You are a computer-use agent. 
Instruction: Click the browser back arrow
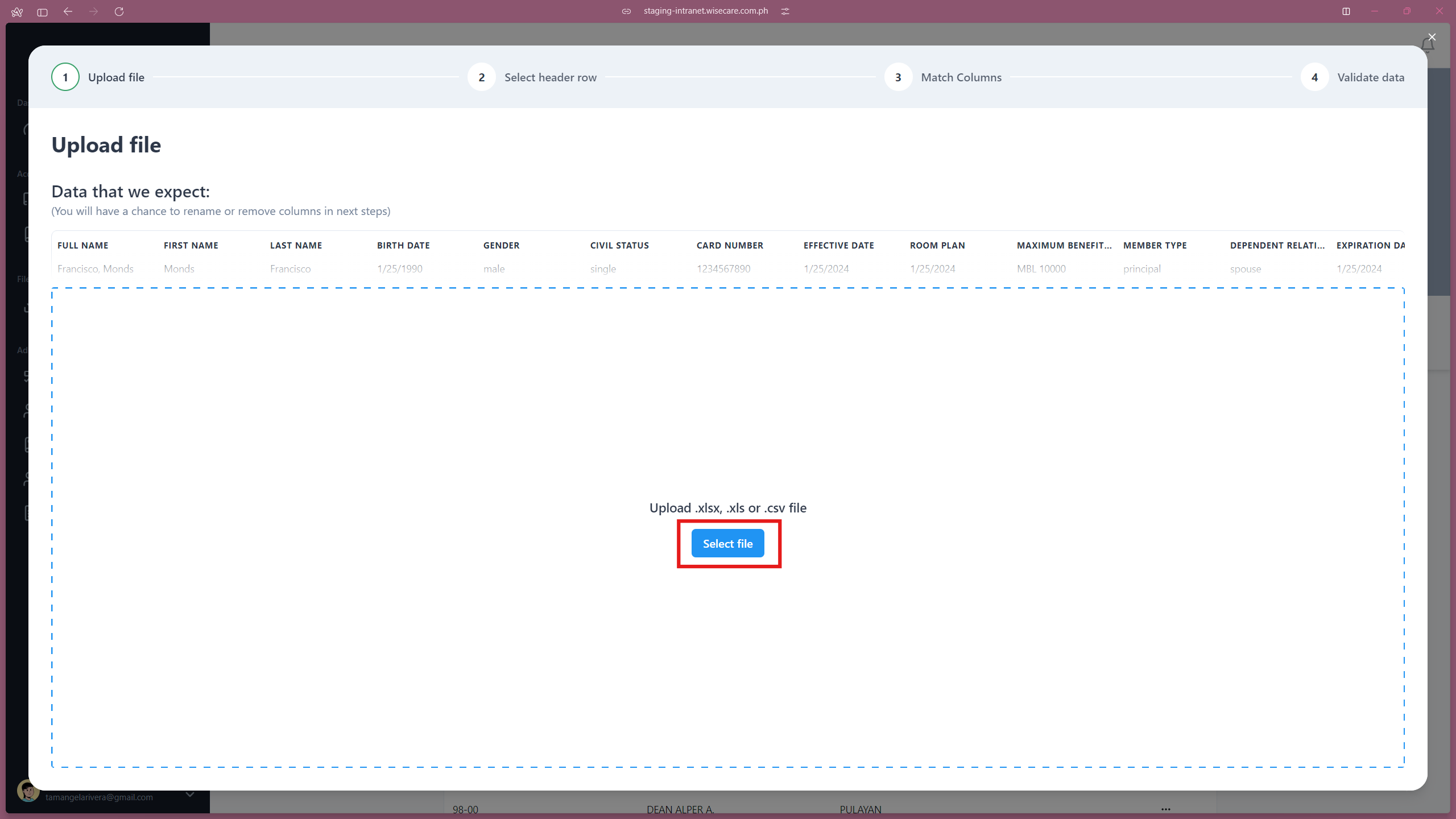click(68, 11)
